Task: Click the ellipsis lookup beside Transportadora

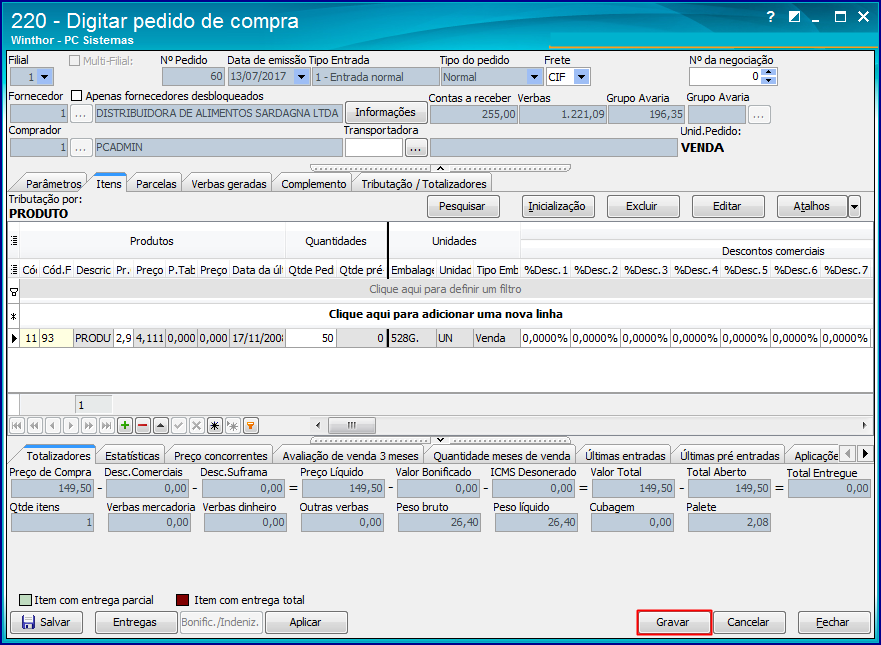Action: pos(416,148)
